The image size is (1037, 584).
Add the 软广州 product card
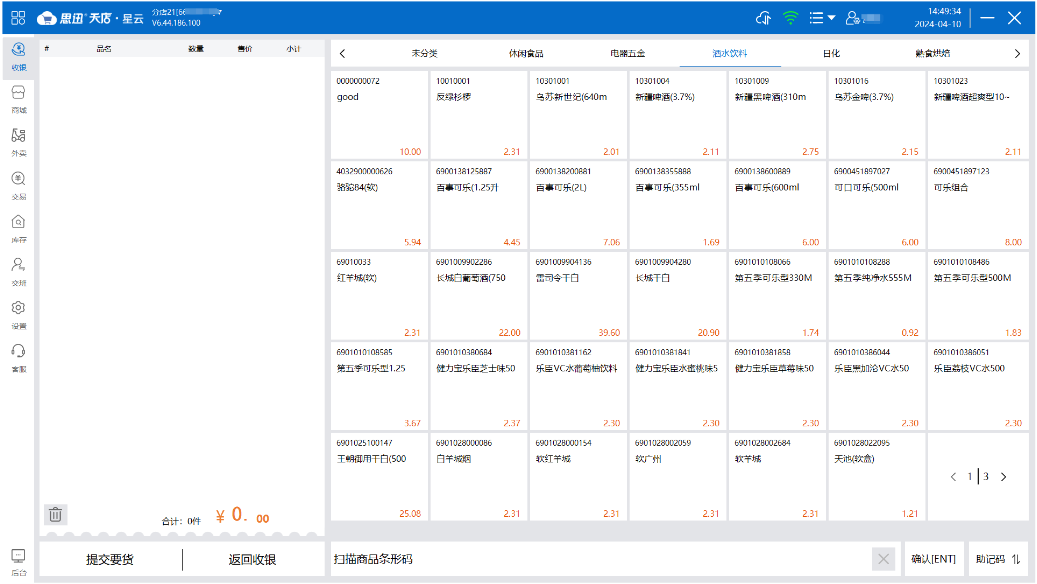point(678,477)
